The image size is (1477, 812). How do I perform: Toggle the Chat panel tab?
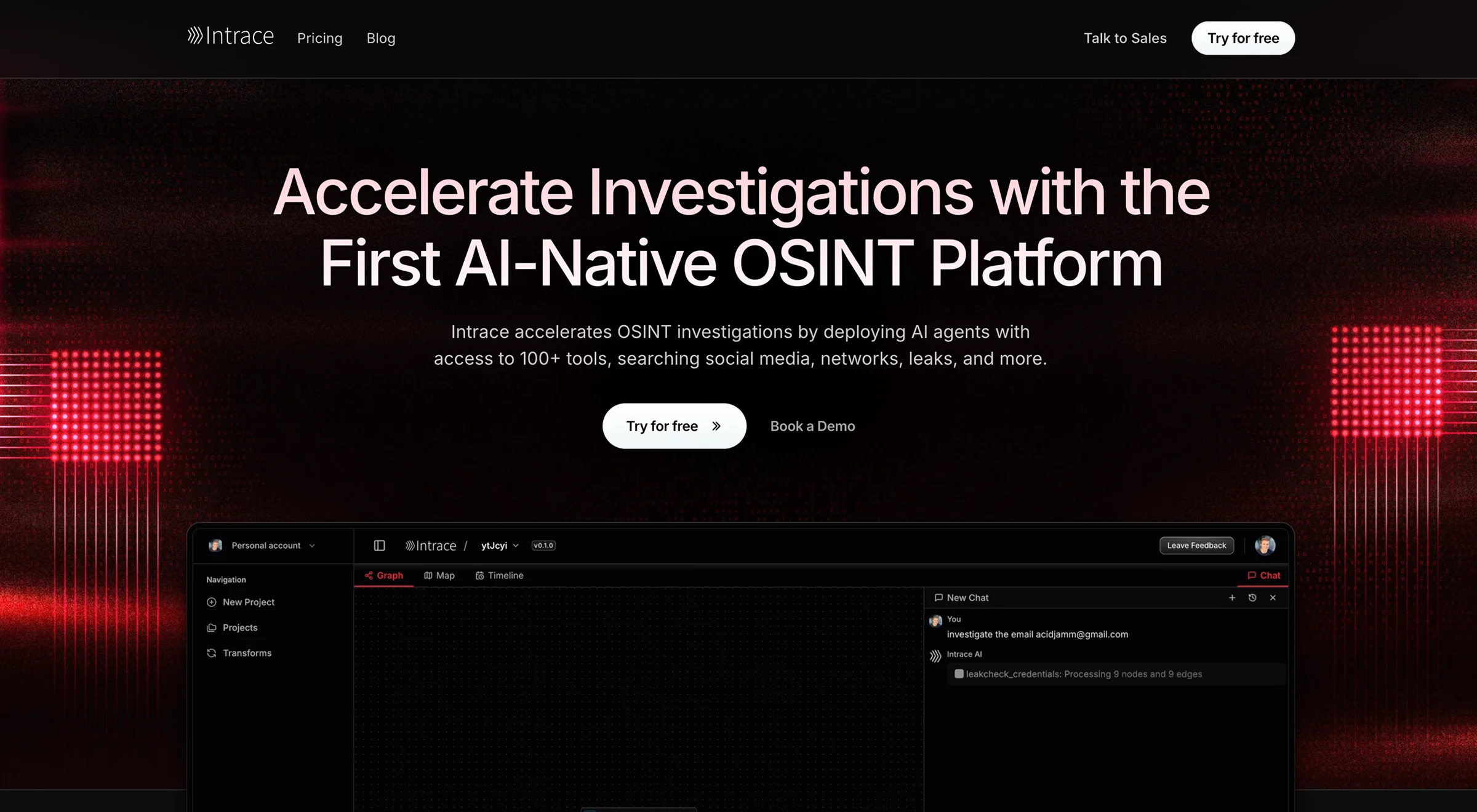click(1264, 576)
